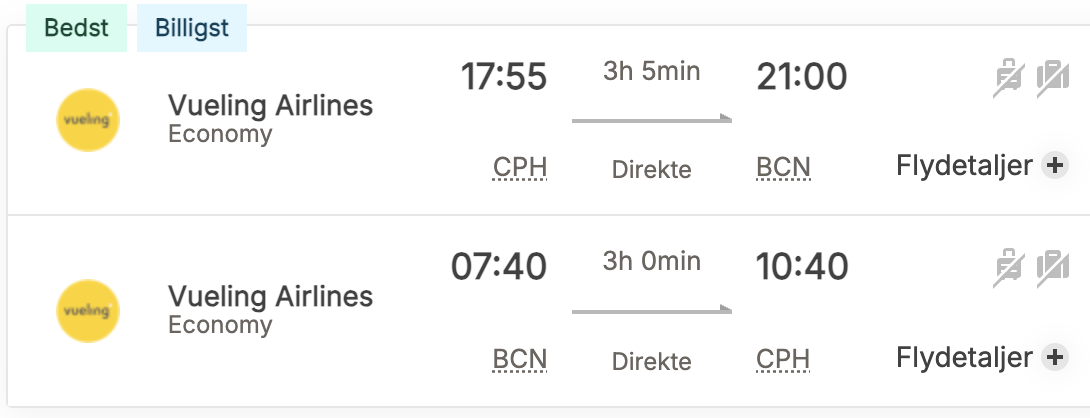Expand the Flydetaljer label for the CPH–BCN flight
The width and height of the screenshot is (1090, 418).
coord(963,166)
